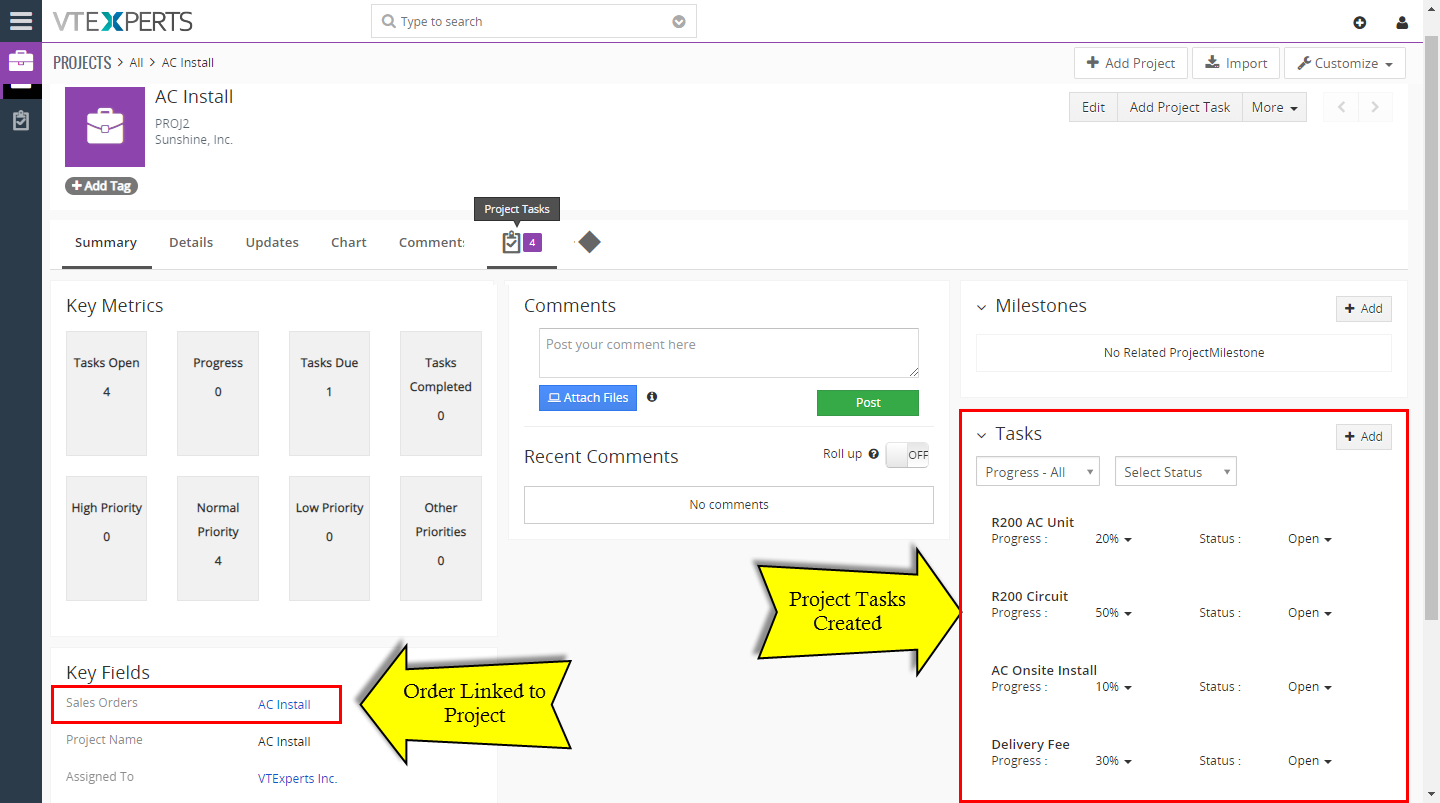
Task: Open the AC Install sales order link
Action: click(284, 705)
